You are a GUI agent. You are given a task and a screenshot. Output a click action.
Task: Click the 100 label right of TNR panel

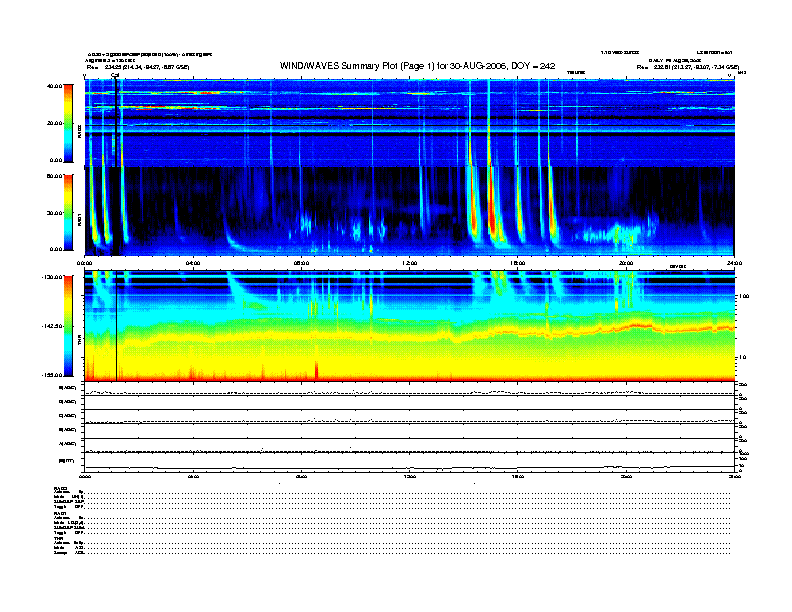(x=744, y=296)
